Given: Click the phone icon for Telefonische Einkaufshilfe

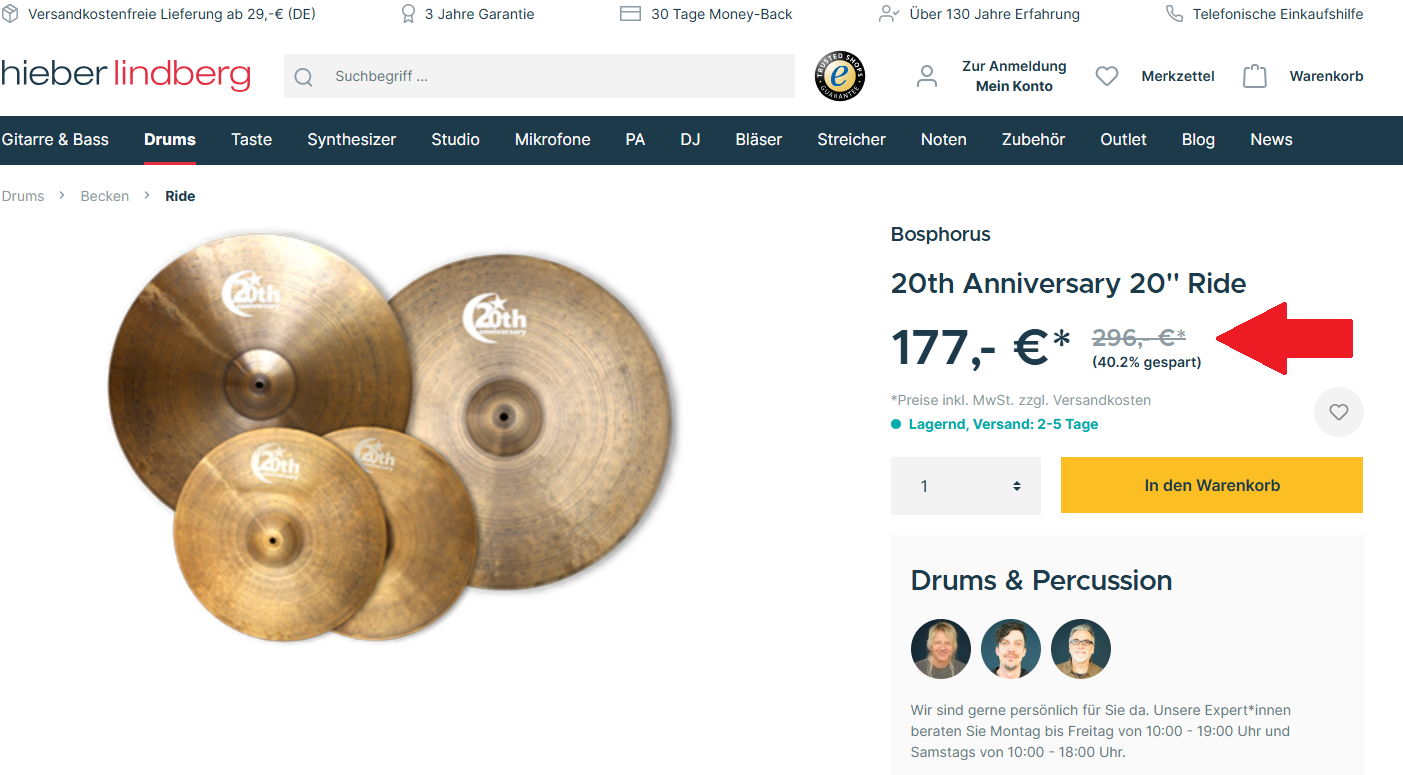Looking at the screenshot, I should coord(1174,14).
